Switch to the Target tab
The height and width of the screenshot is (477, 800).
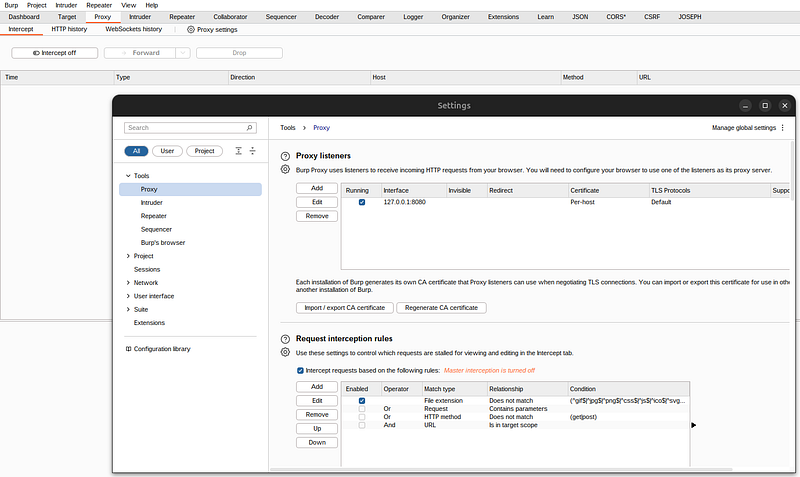tap(67, 17)
